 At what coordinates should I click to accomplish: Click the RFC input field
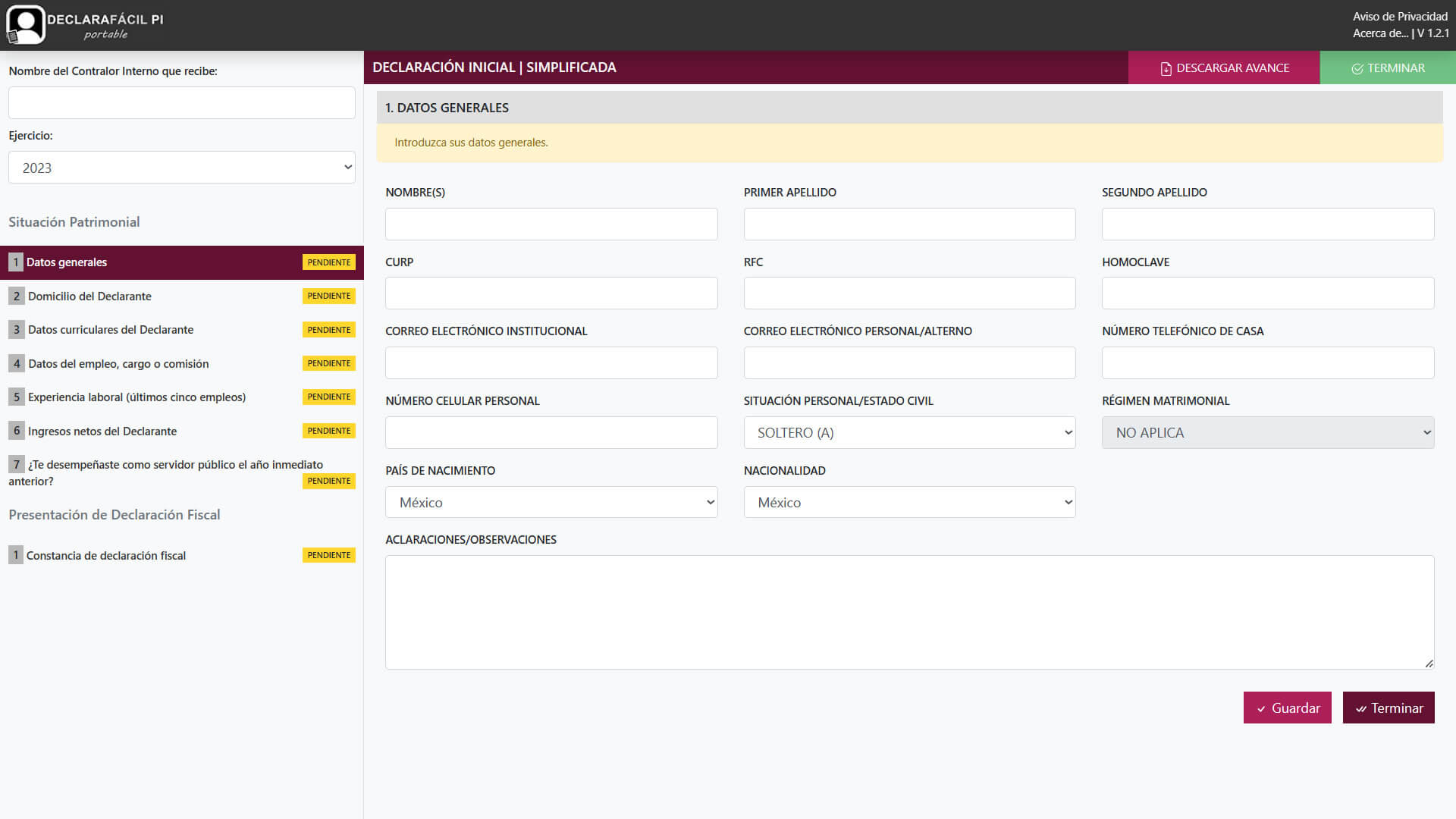coord(909,293)
